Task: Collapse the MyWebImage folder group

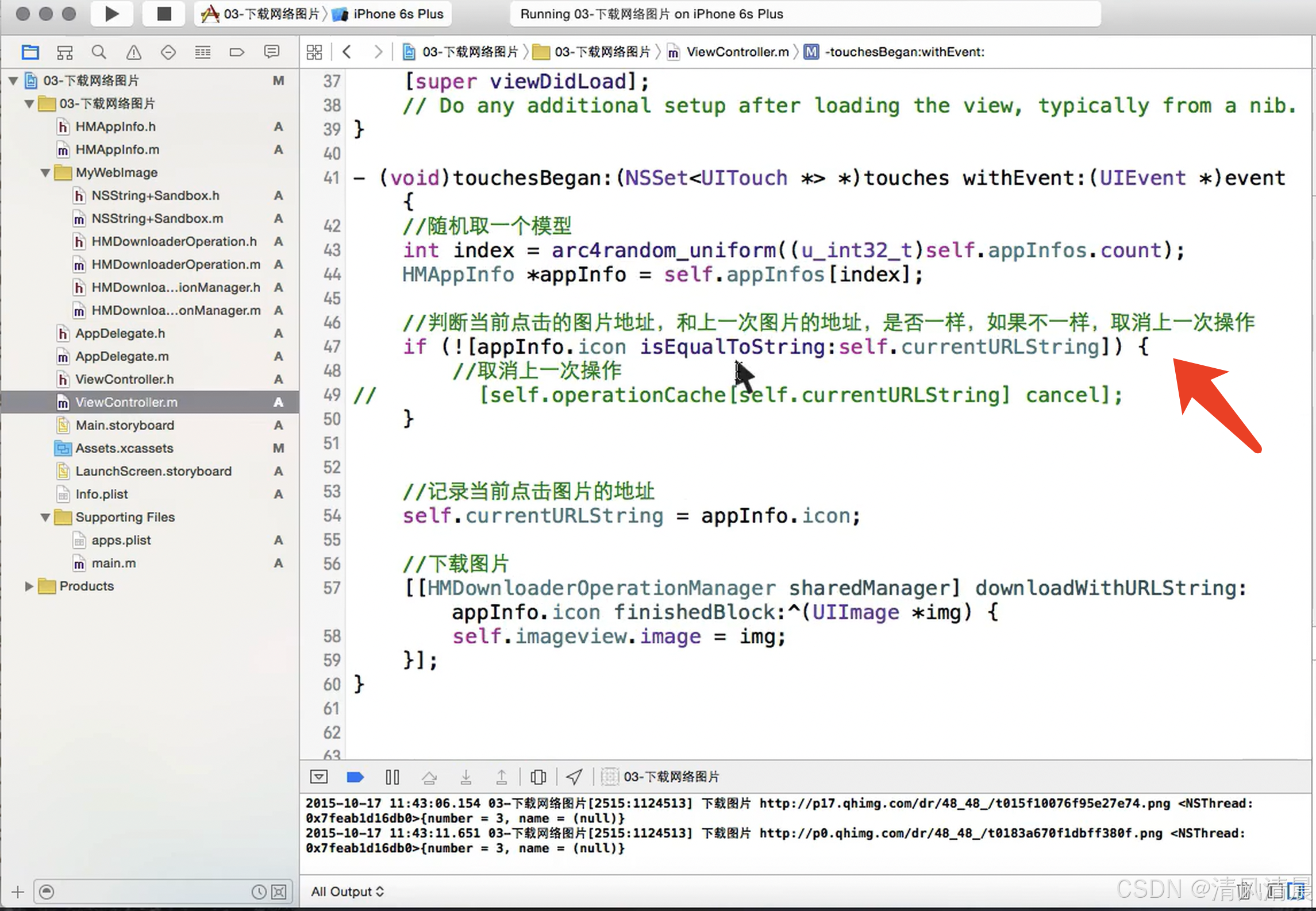Action: pos(45,172)
